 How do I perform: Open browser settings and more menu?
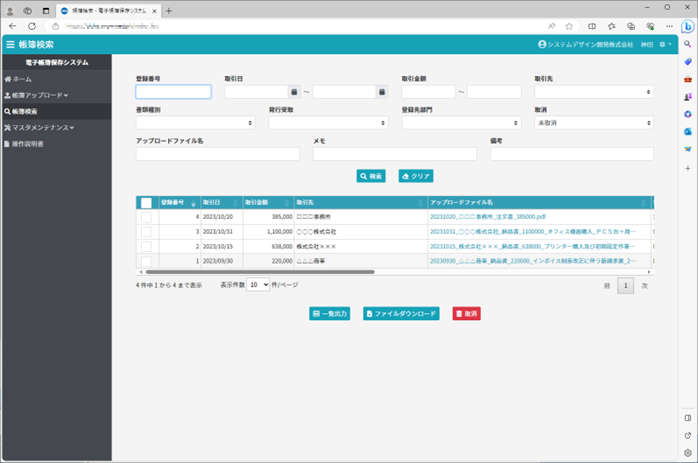click(x=669, y=26)
